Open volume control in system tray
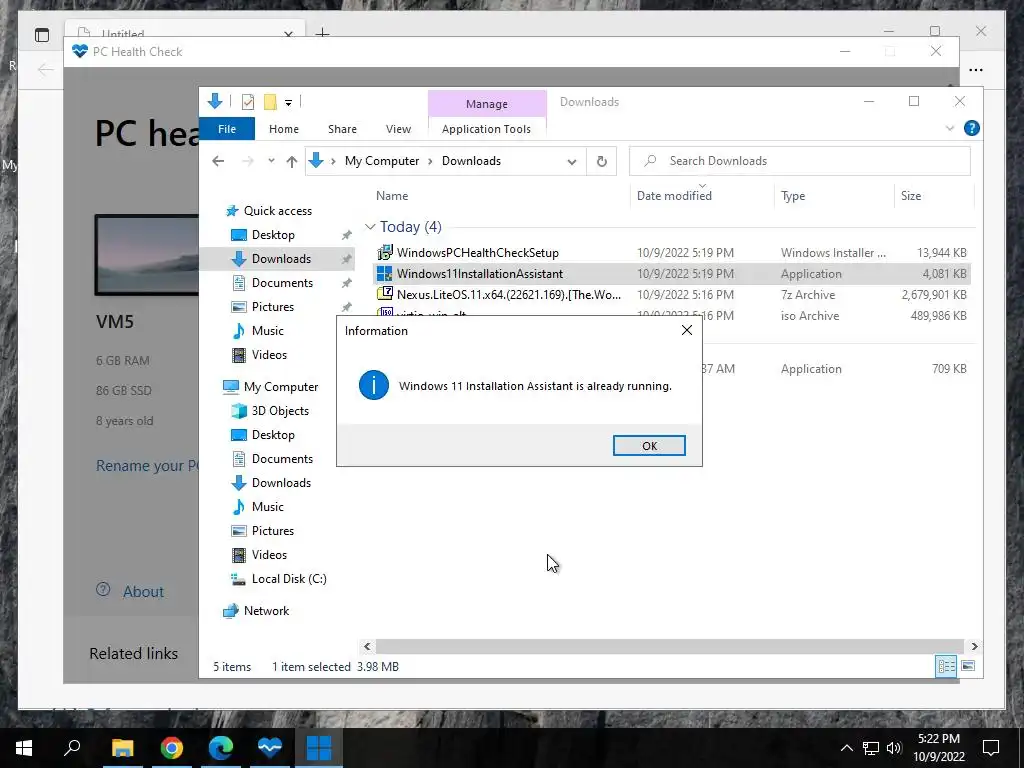The image size is (1024, 768). click(x=893, y=748)
